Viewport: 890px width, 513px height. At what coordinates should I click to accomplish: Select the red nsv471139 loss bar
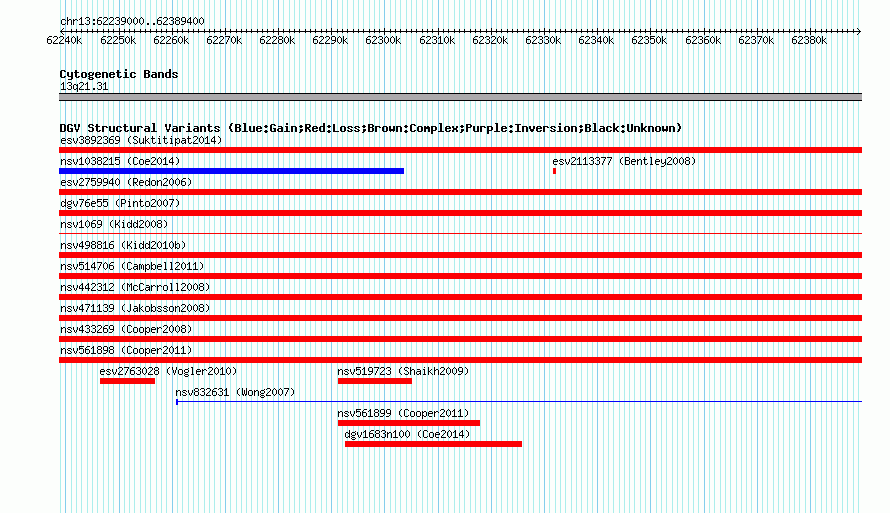click(x=460, y=318)
